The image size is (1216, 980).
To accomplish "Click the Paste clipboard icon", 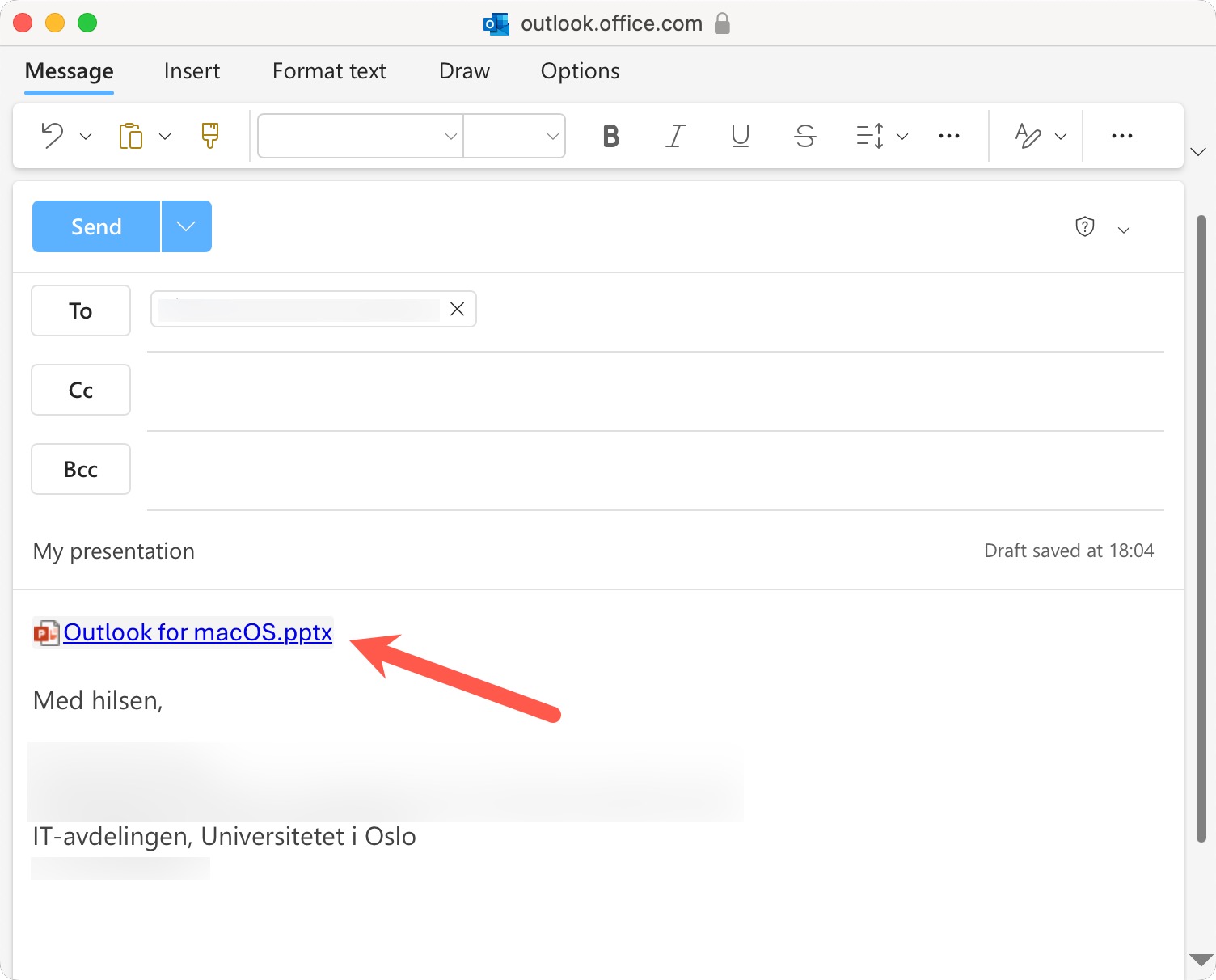I will (131, 136).
